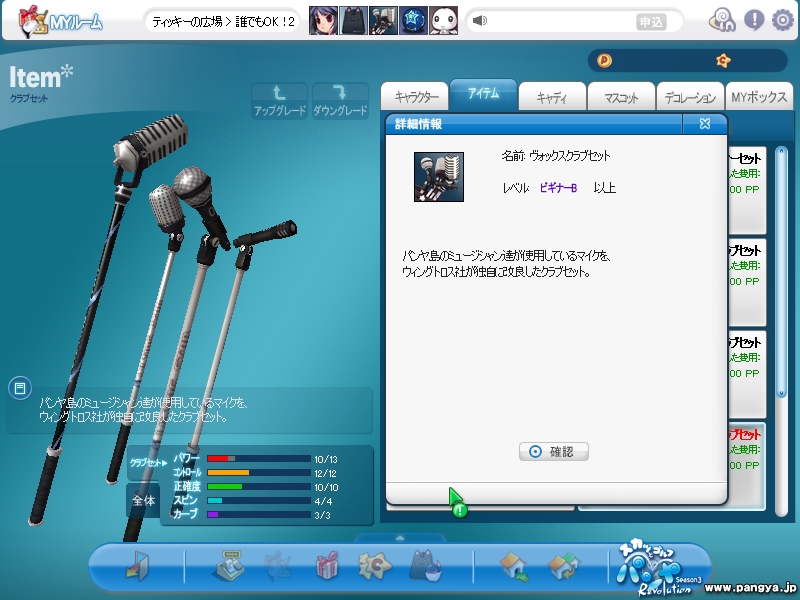Open the lollipop shop icon at top right
The height and width of the screenshot is (600, 800).
(x=722, y=20)
